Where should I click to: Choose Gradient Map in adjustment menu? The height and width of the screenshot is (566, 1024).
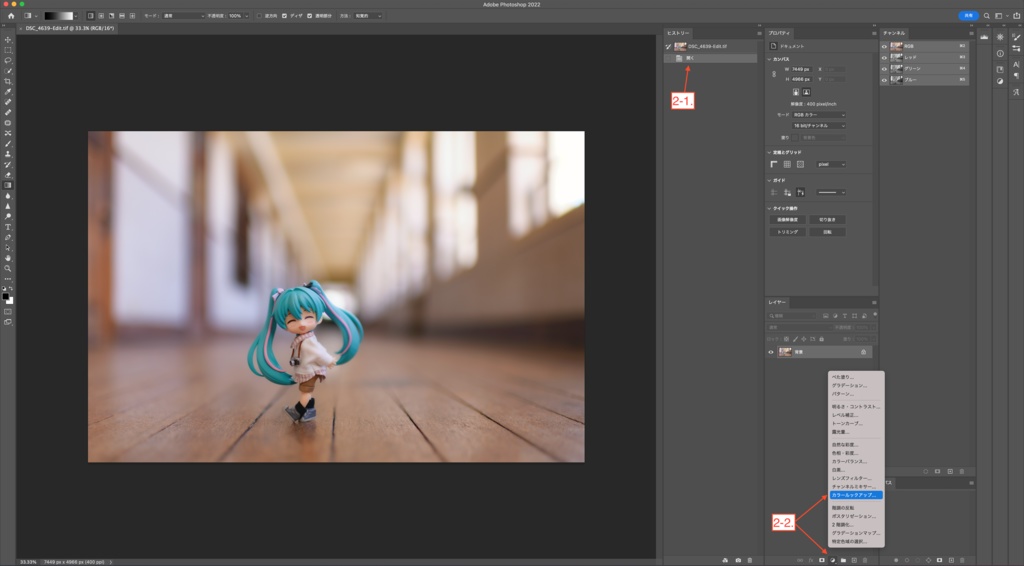click(x=856, y=533)
